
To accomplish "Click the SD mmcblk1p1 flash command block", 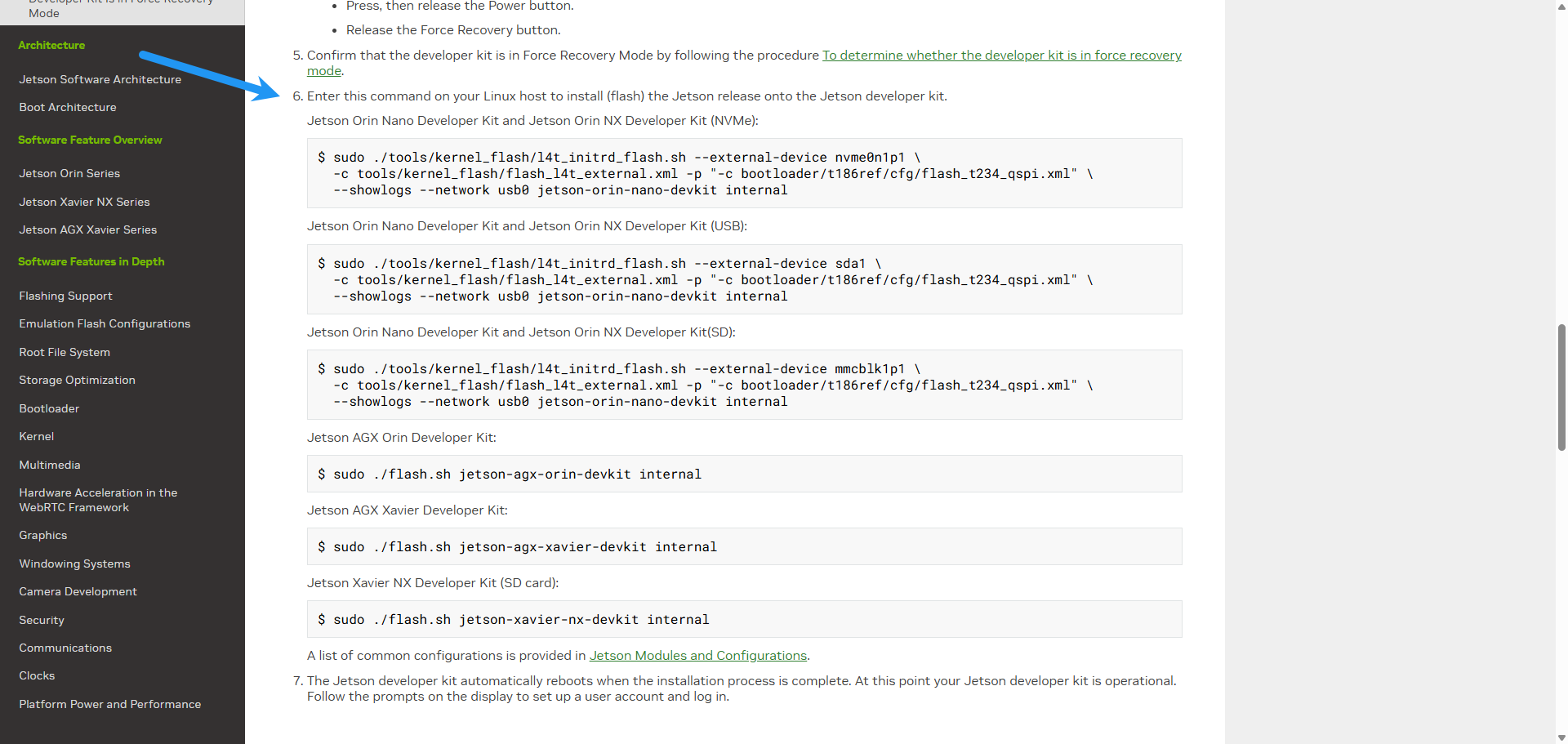I will tap(744, 385).
